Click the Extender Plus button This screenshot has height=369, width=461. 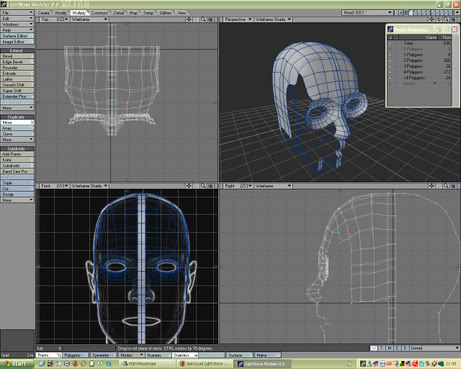pyautogui.click(x=17, y=96)
